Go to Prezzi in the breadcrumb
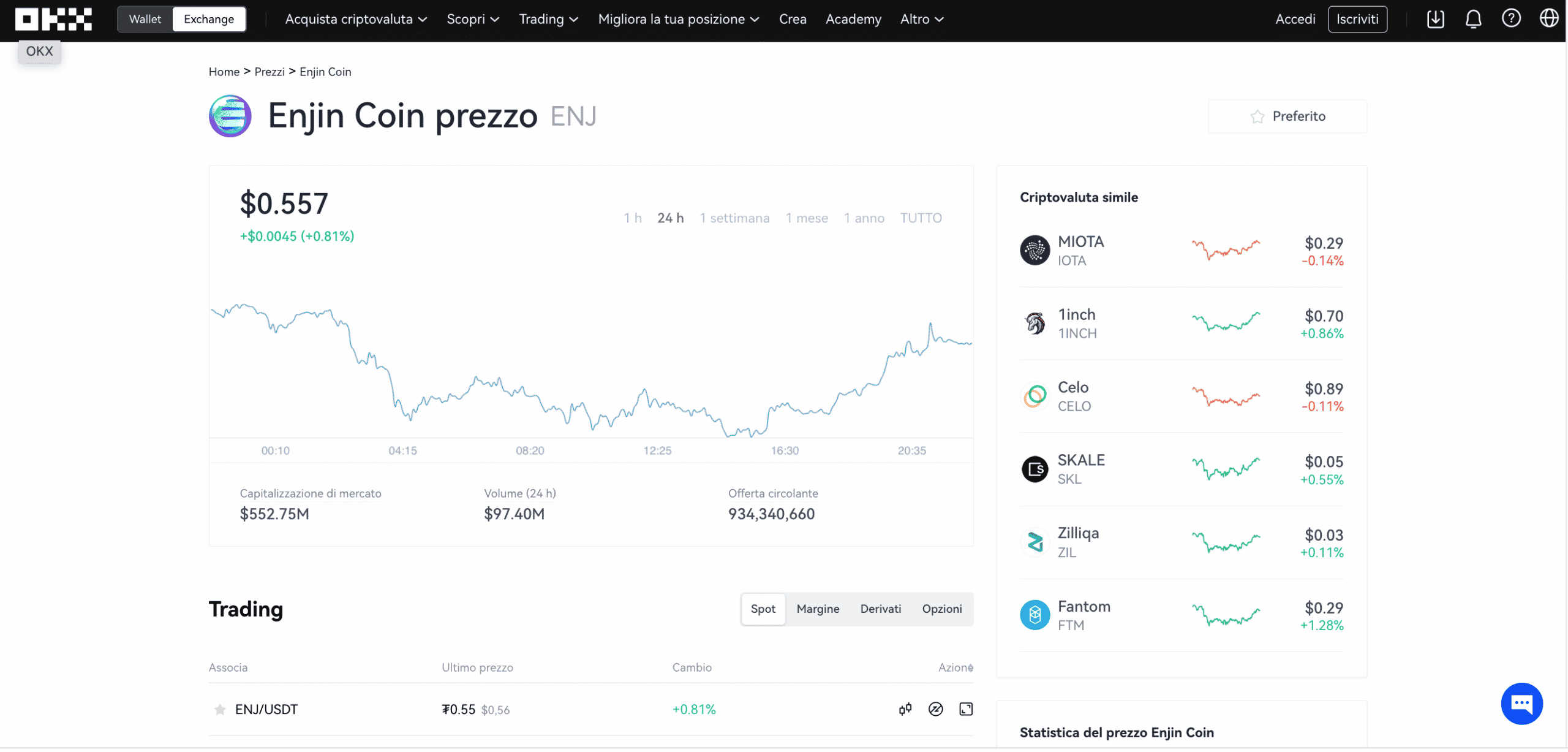Viewport: 1568px width, 752px height. pyautogui.click(x=269, y=72)
